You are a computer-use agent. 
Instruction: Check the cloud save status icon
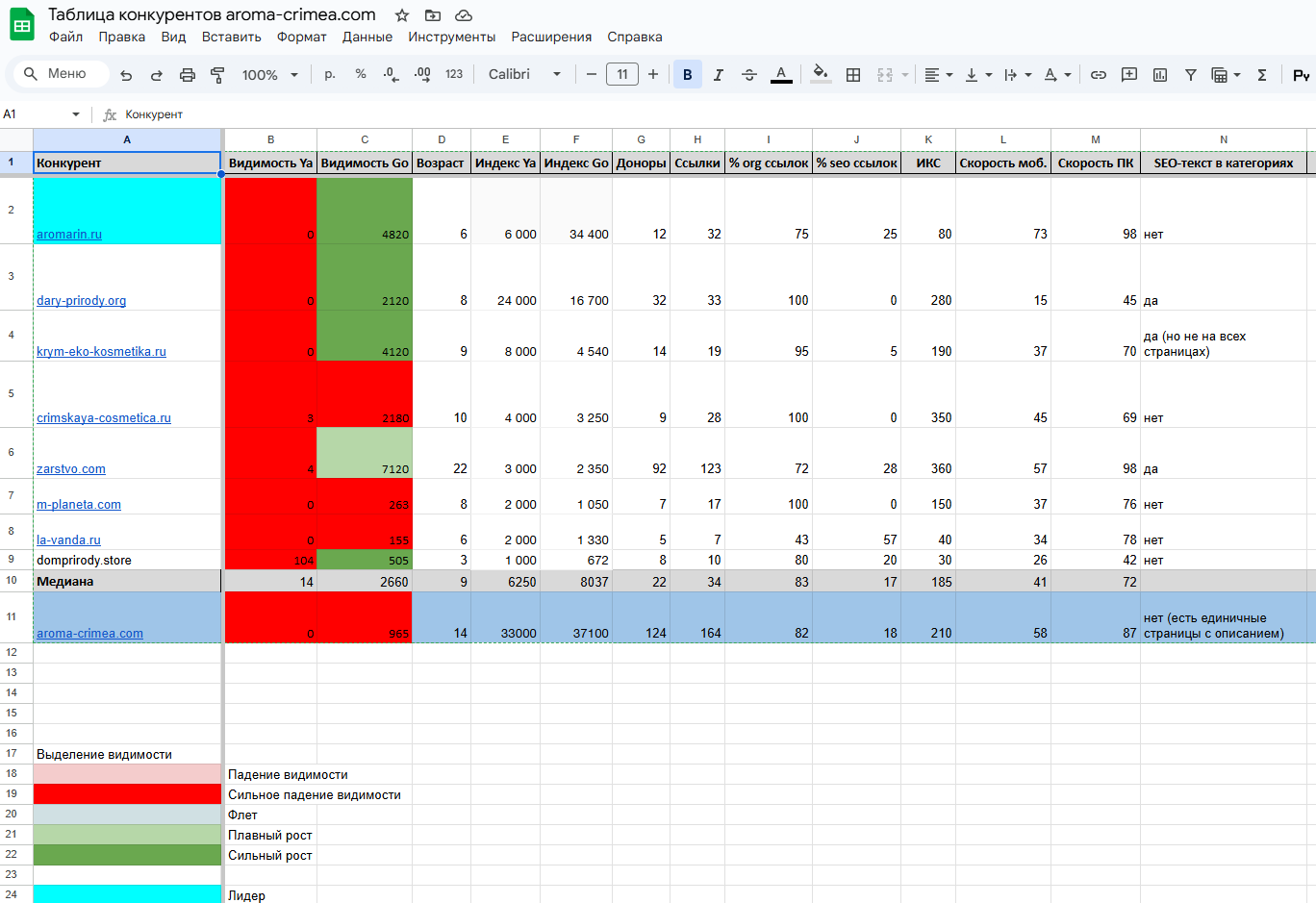464,15
